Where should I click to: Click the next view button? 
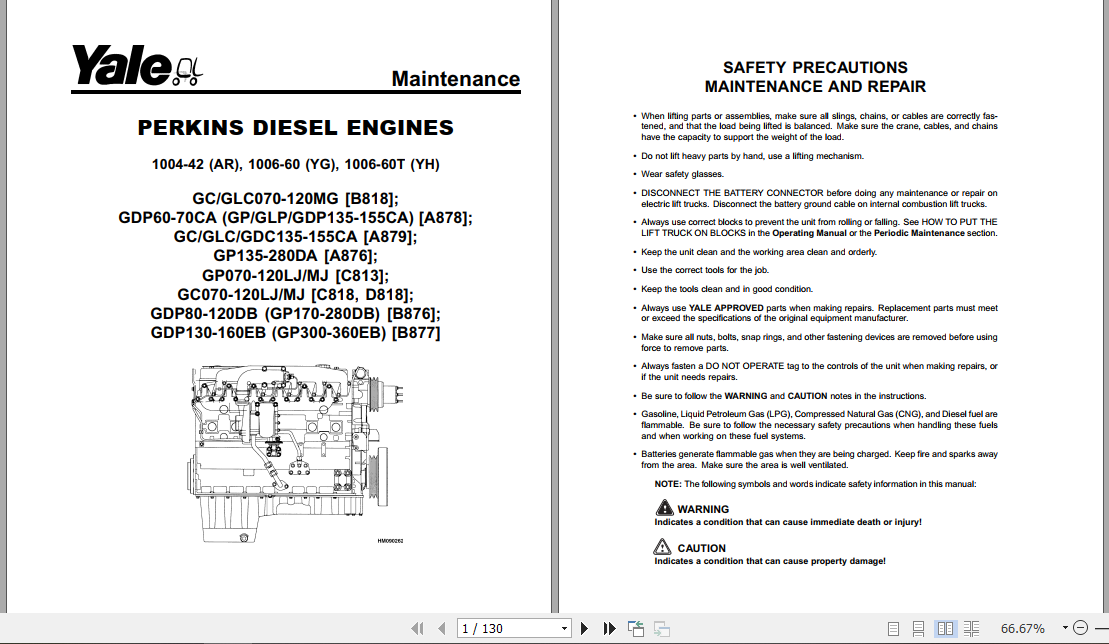662,628
